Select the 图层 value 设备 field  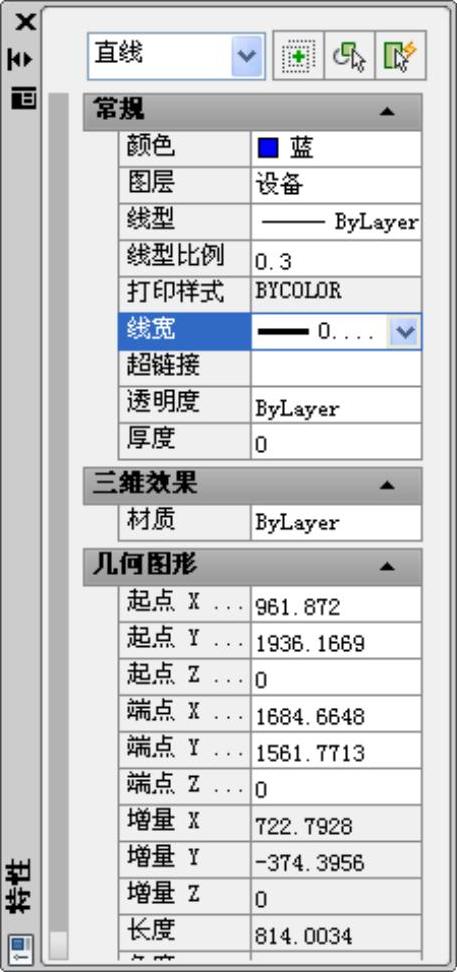click(336, 185)
